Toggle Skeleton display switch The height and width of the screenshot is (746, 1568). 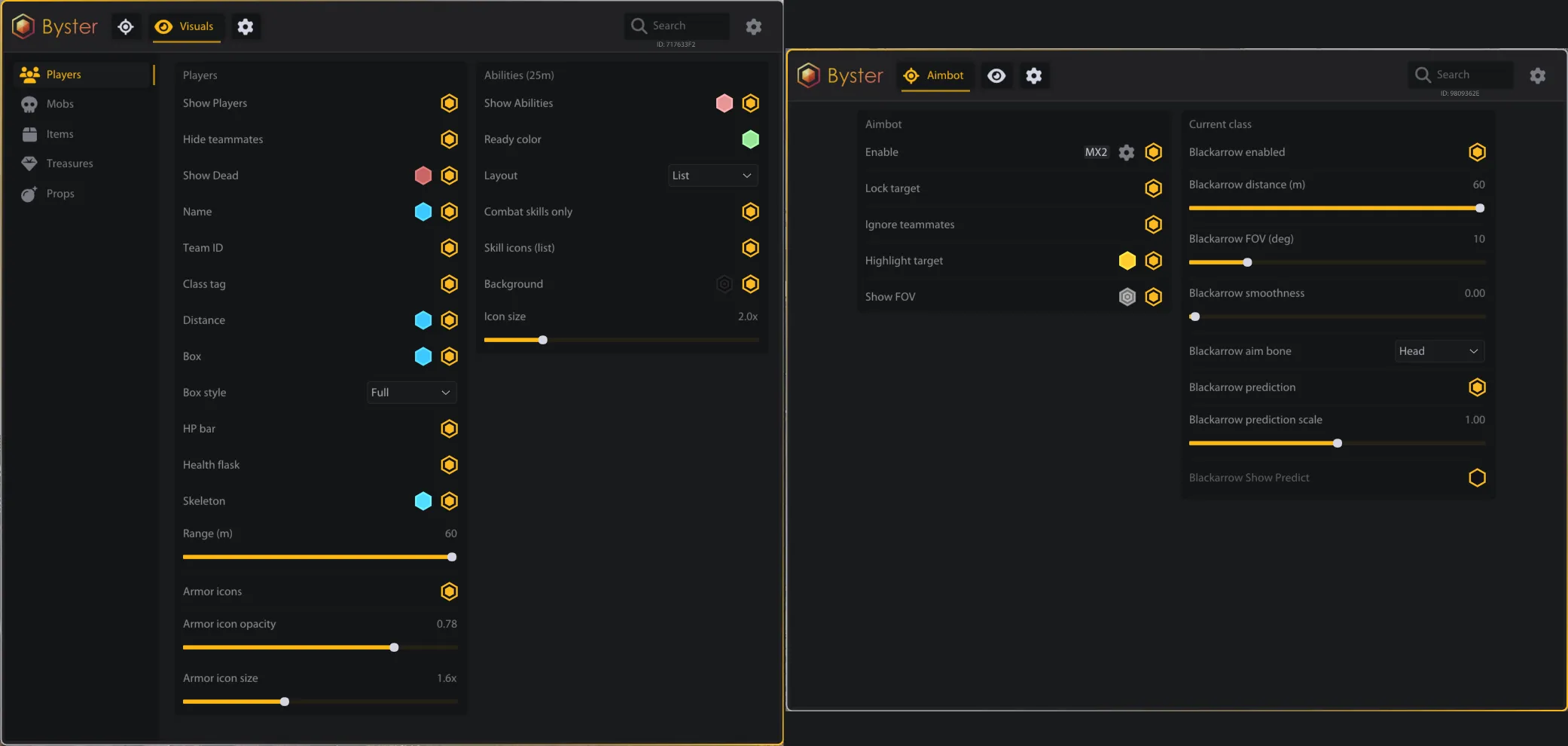click(450, 501)
